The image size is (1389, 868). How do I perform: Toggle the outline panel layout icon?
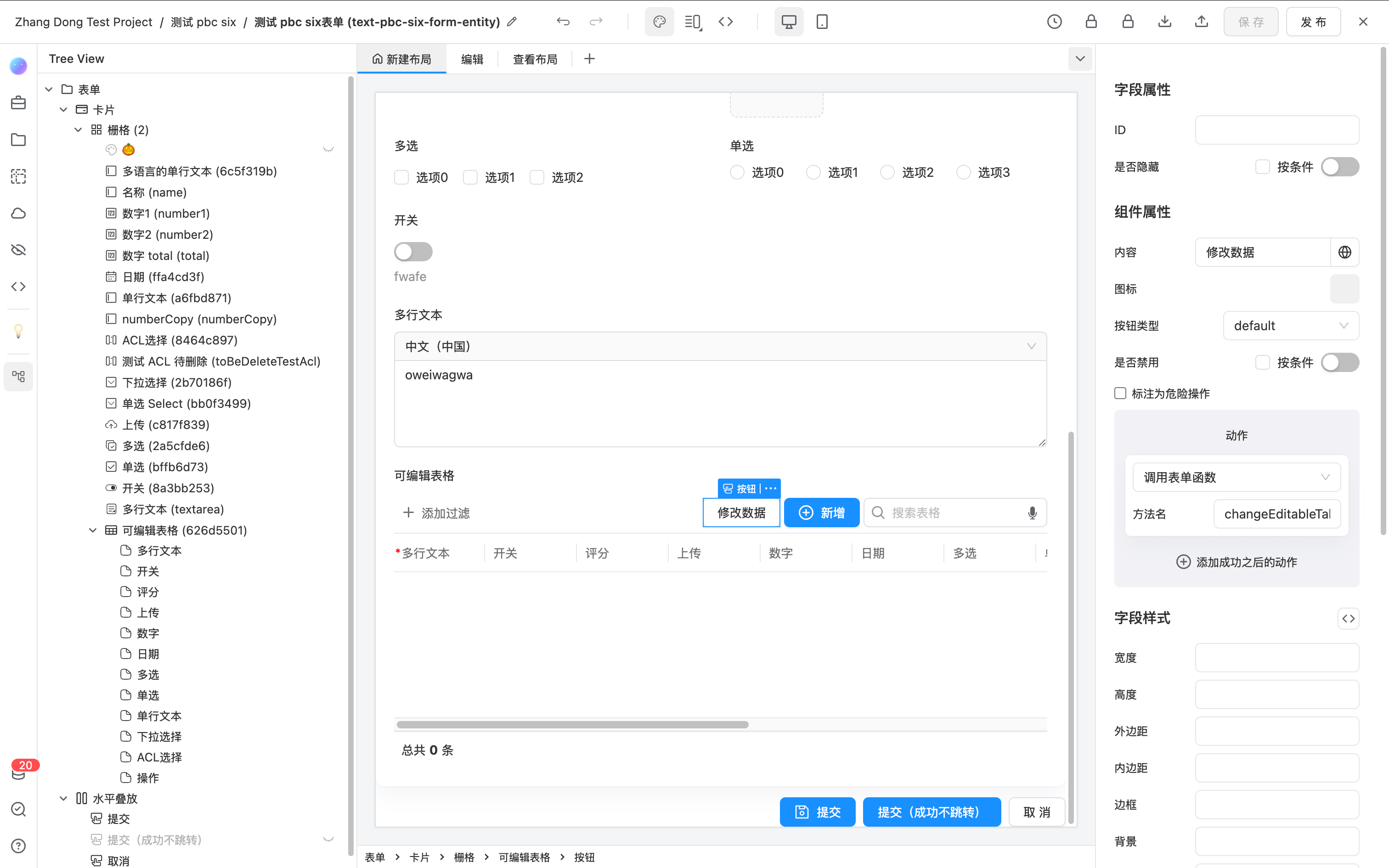[693, 22]
